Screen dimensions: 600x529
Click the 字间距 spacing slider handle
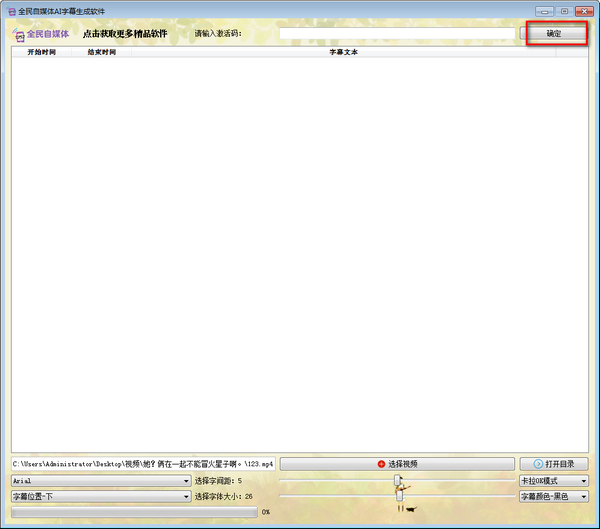coord(397,481)
